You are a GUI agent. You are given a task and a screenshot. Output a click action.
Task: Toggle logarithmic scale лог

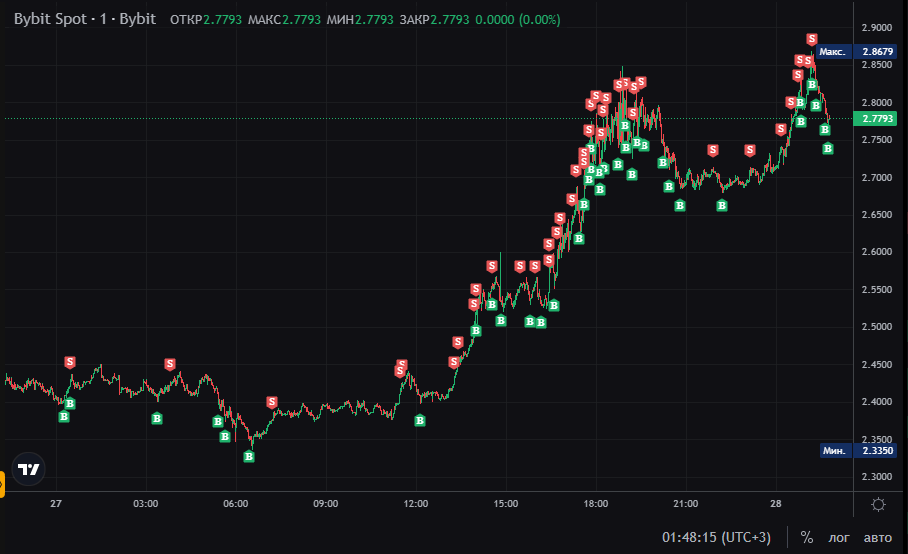[x=839, y=538]
